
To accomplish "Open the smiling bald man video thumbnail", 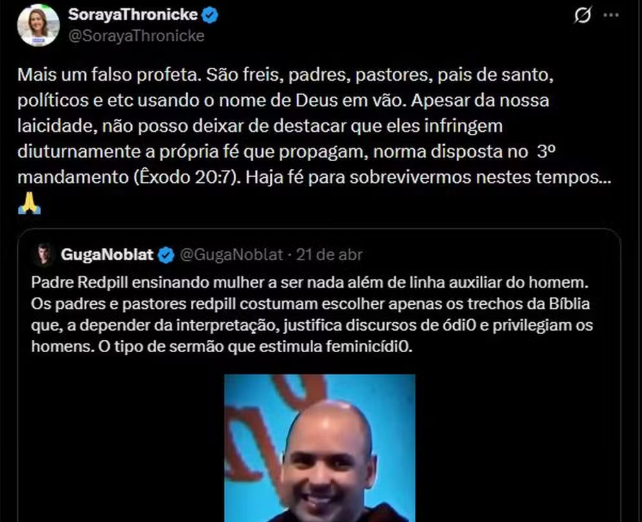I will (320, 448).
